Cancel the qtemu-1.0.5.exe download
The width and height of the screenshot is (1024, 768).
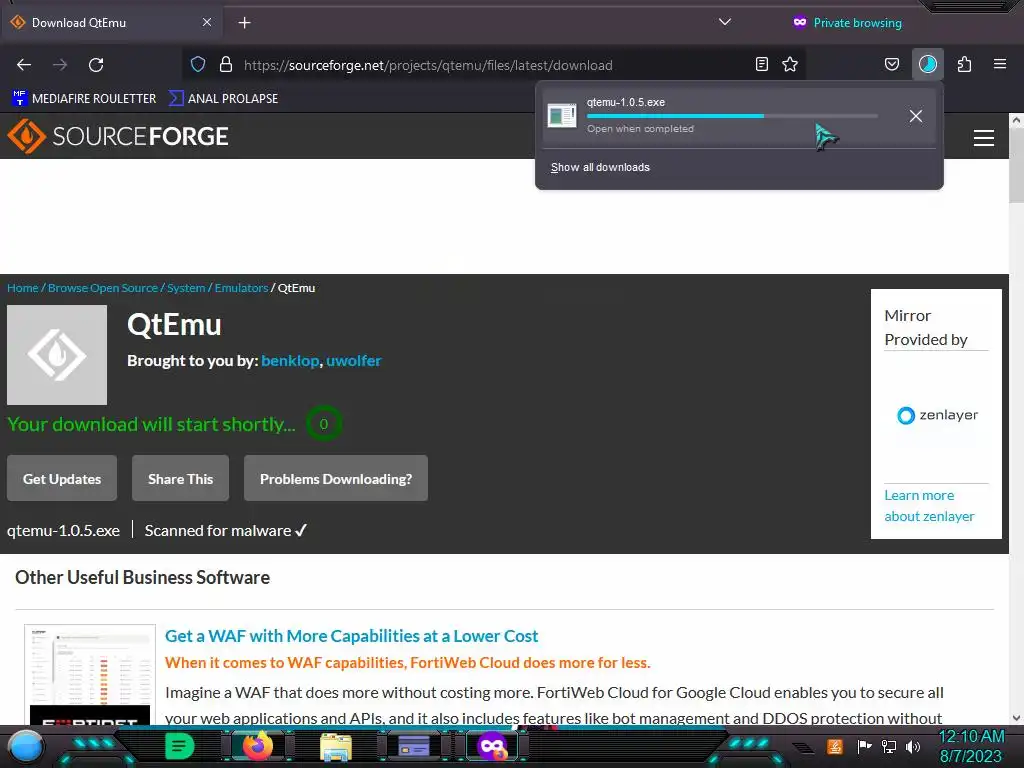(916, 116)
